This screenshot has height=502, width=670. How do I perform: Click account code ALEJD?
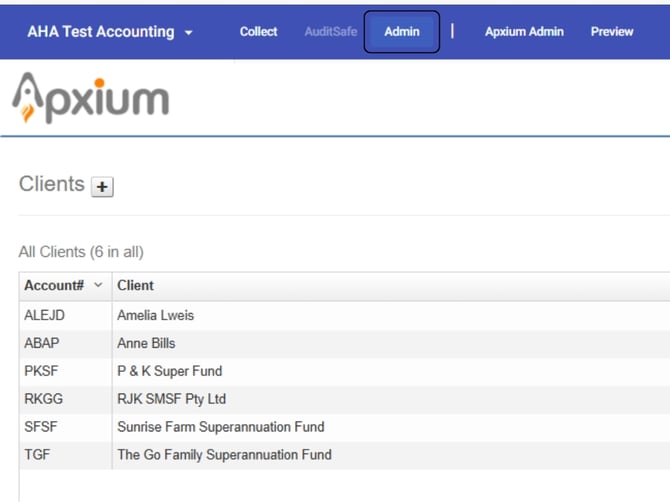[44, 316]
